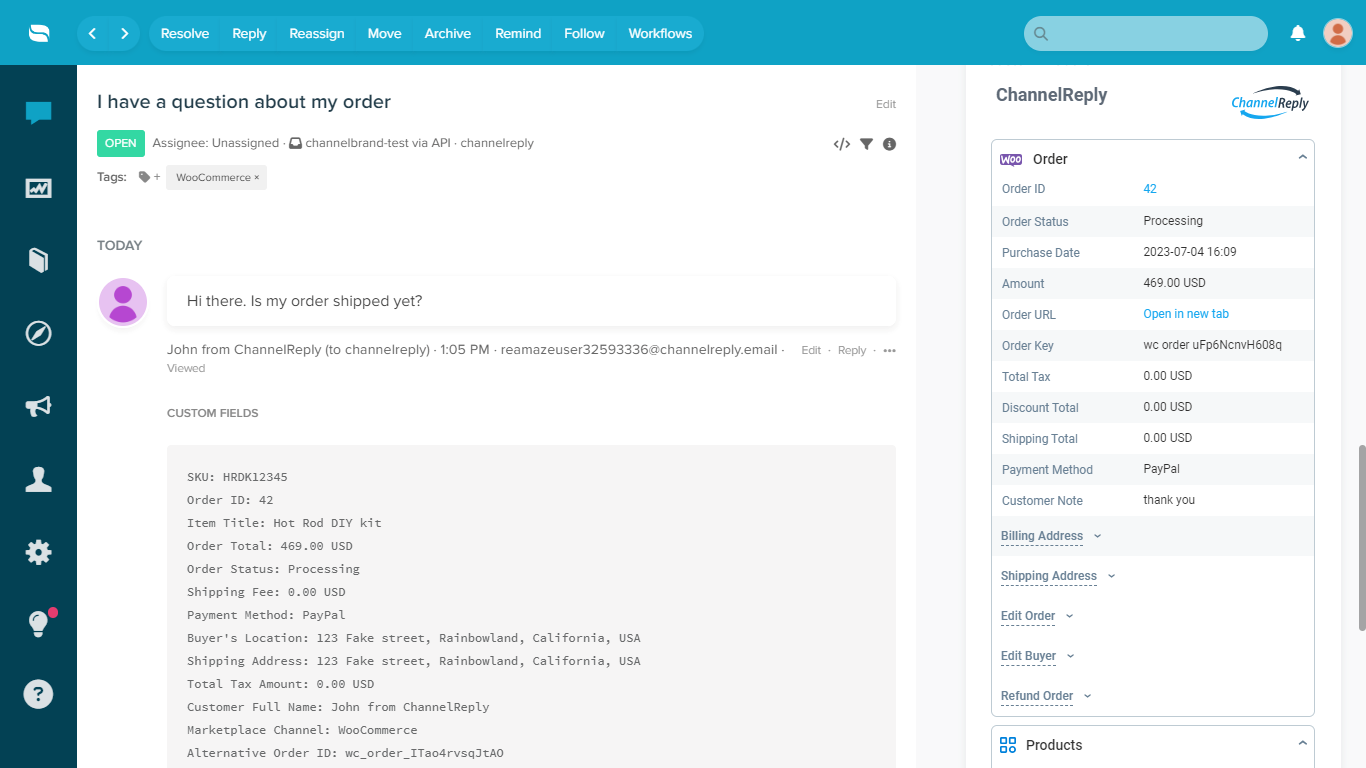Click the Customer Note thank you value
Viewport: 1366px width, 768px height.
1169,500
